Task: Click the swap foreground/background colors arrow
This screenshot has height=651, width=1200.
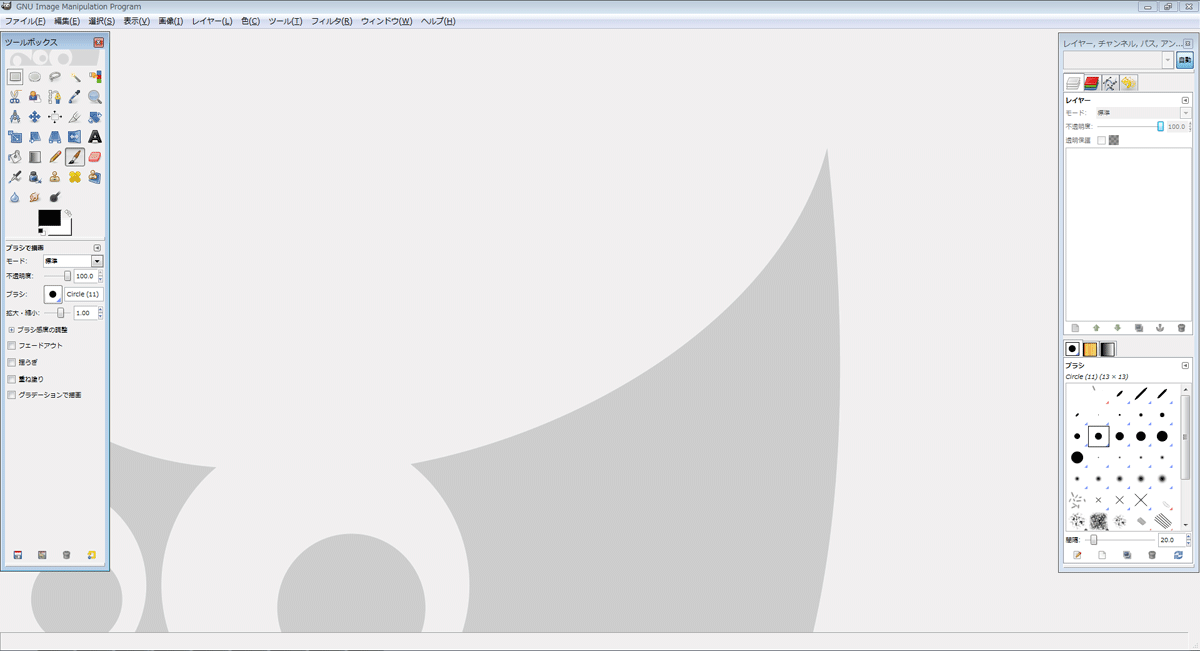Action: pyautogui.click(x=68, y=213)
